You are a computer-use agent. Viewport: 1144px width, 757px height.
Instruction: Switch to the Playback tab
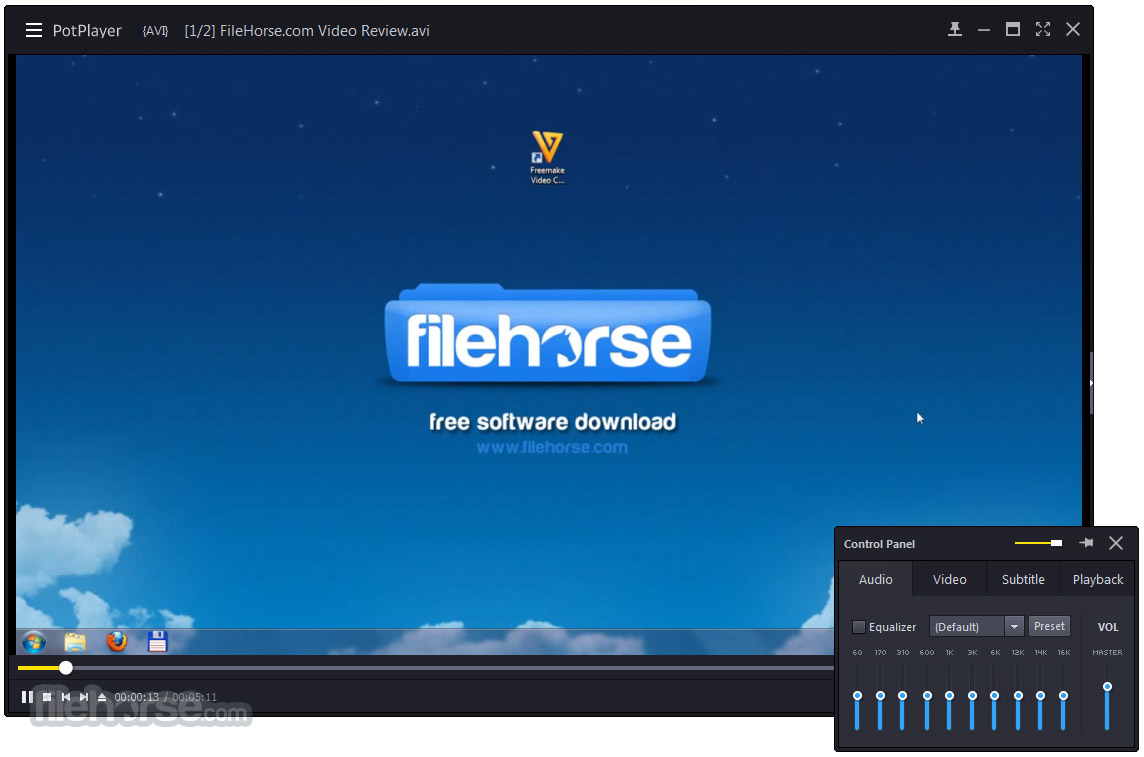[1097, 579]
